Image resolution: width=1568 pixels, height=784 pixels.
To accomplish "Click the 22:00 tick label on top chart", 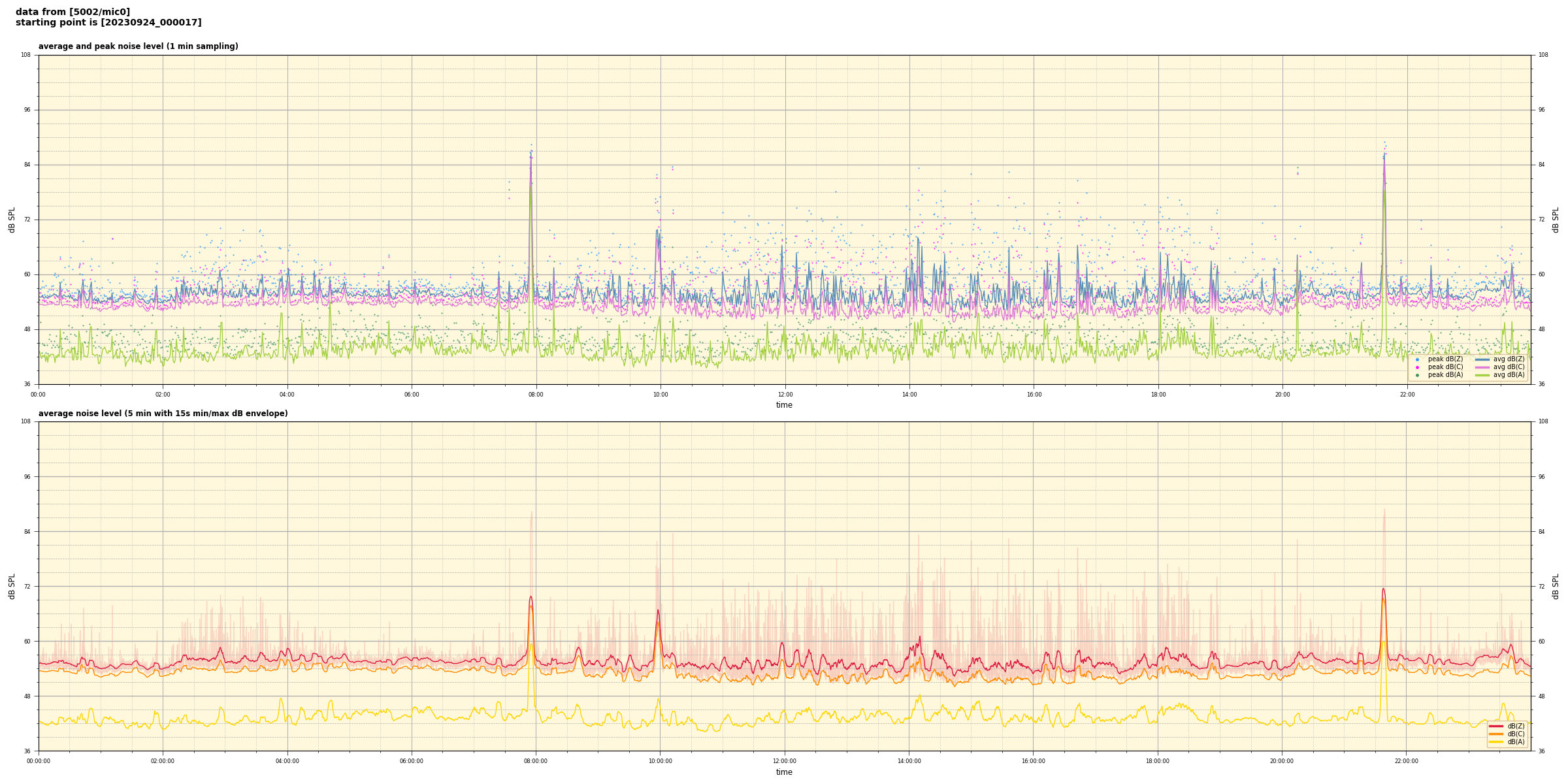I will pos(1407,395).
